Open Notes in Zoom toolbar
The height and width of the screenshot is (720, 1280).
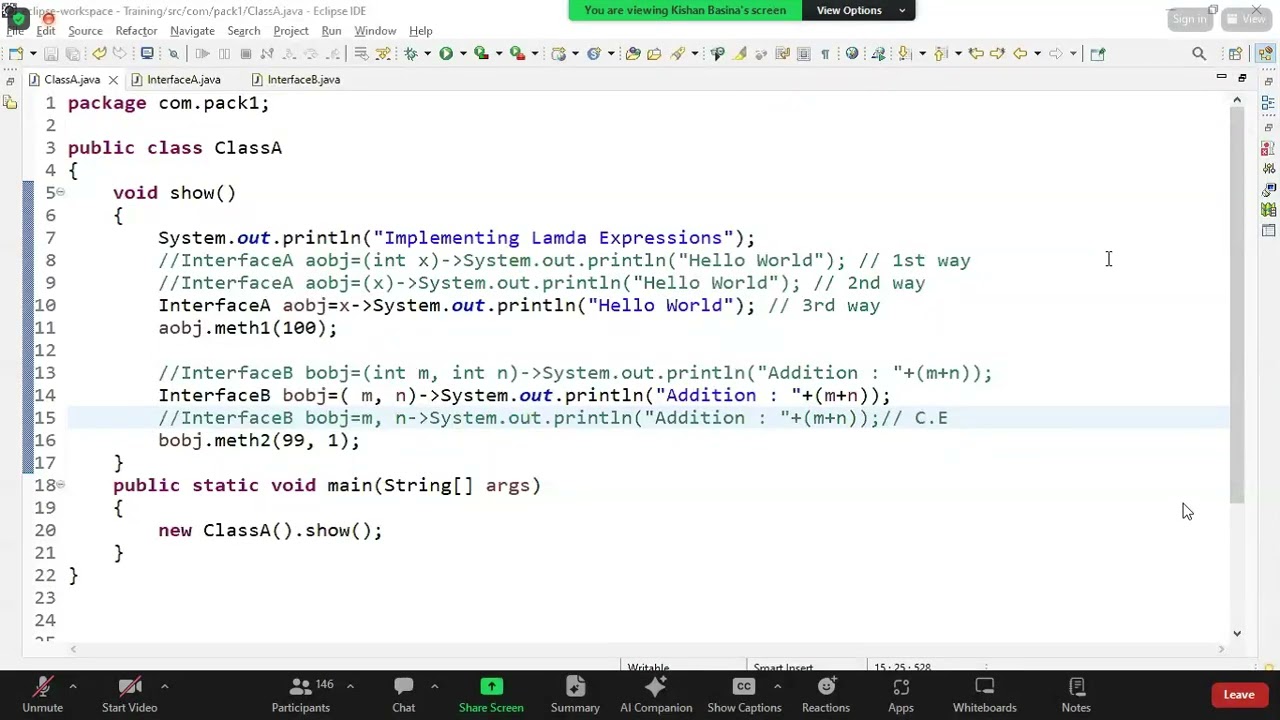(x=1076, y=693)
